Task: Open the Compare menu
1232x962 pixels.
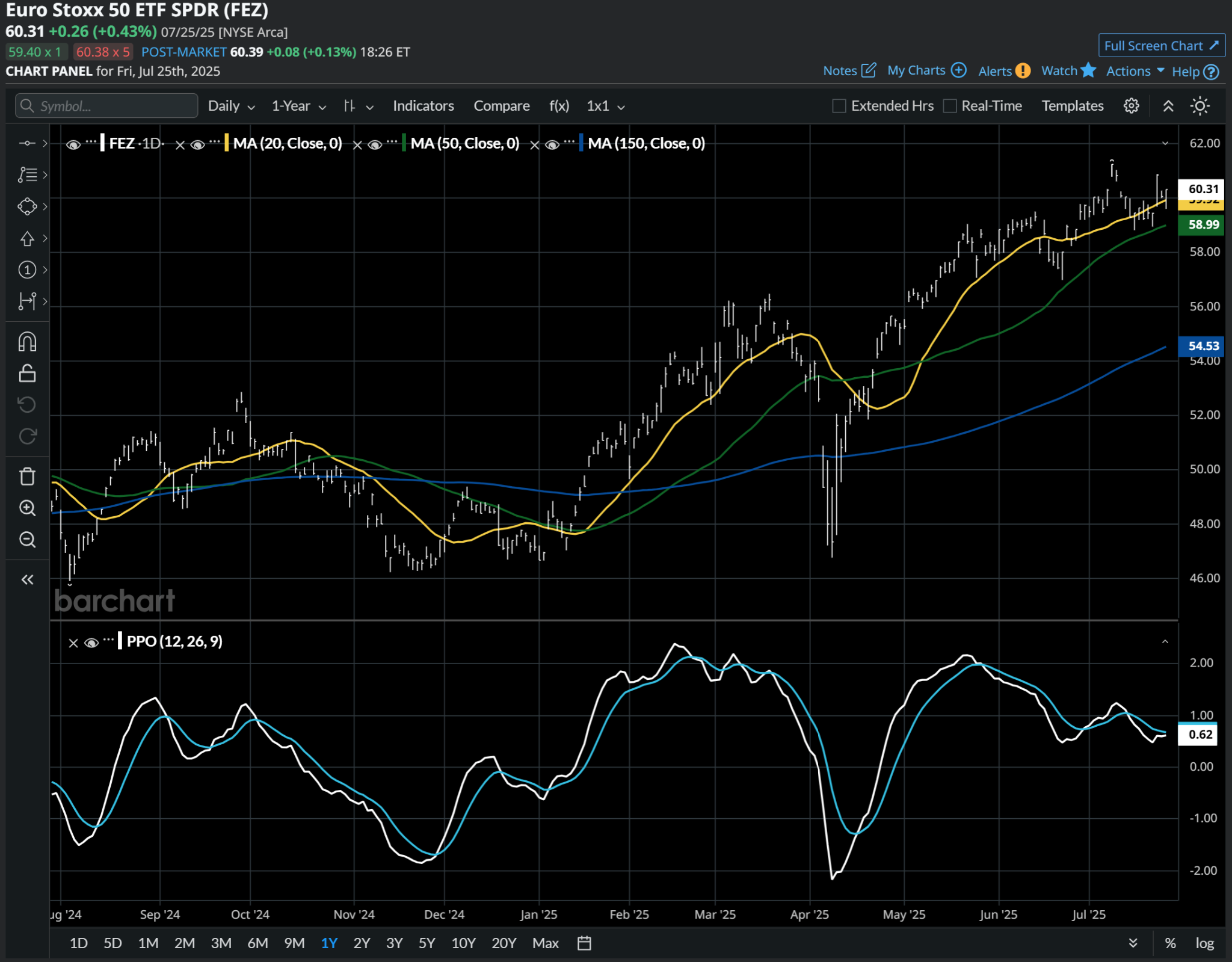Action: 501,106
